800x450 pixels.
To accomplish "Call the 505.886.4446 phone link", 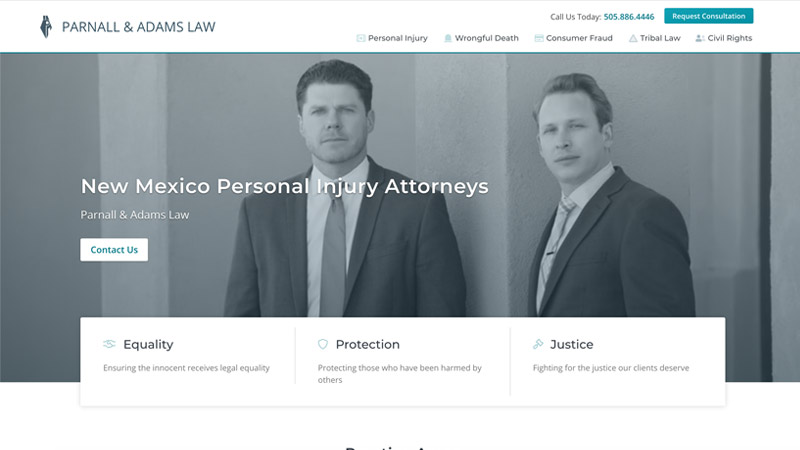I will click(629, 17).
